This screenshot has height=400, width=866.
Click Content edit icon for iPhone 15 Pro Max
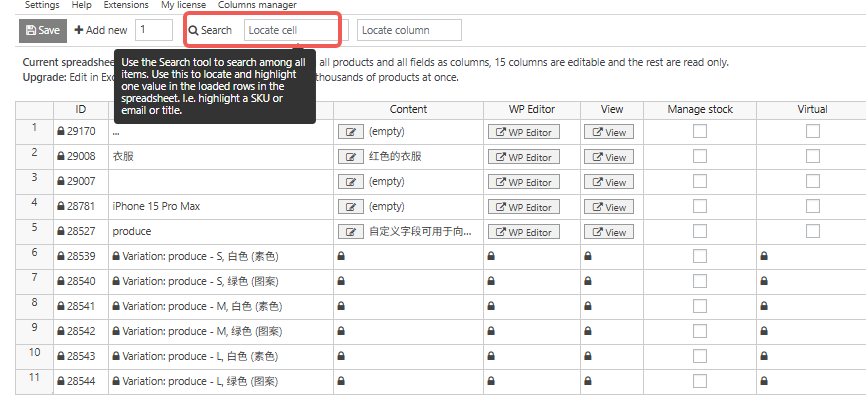(350, 207)
